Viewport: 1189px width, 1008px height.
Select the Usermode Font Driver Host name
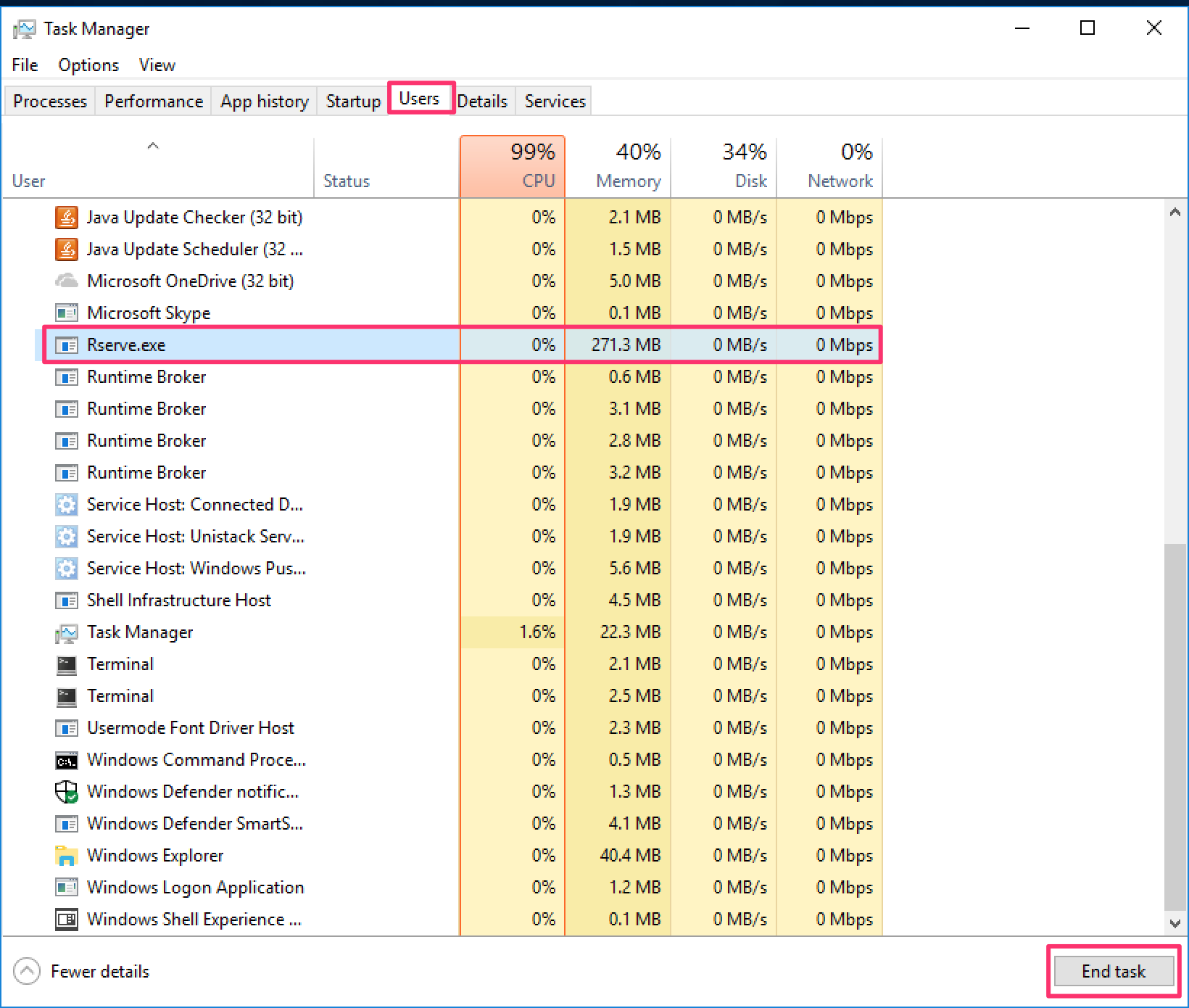(191, 728)
